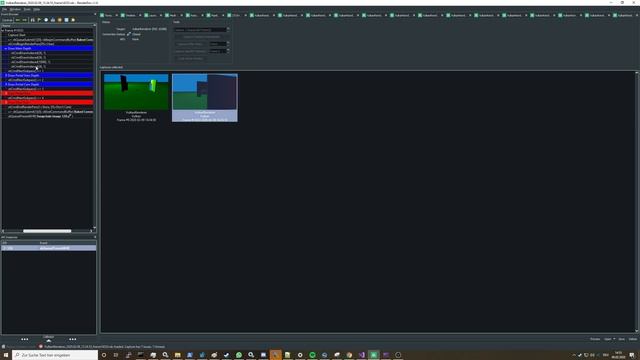
Task: Open Task View on the taskbar
Action: tap(116, 355)
